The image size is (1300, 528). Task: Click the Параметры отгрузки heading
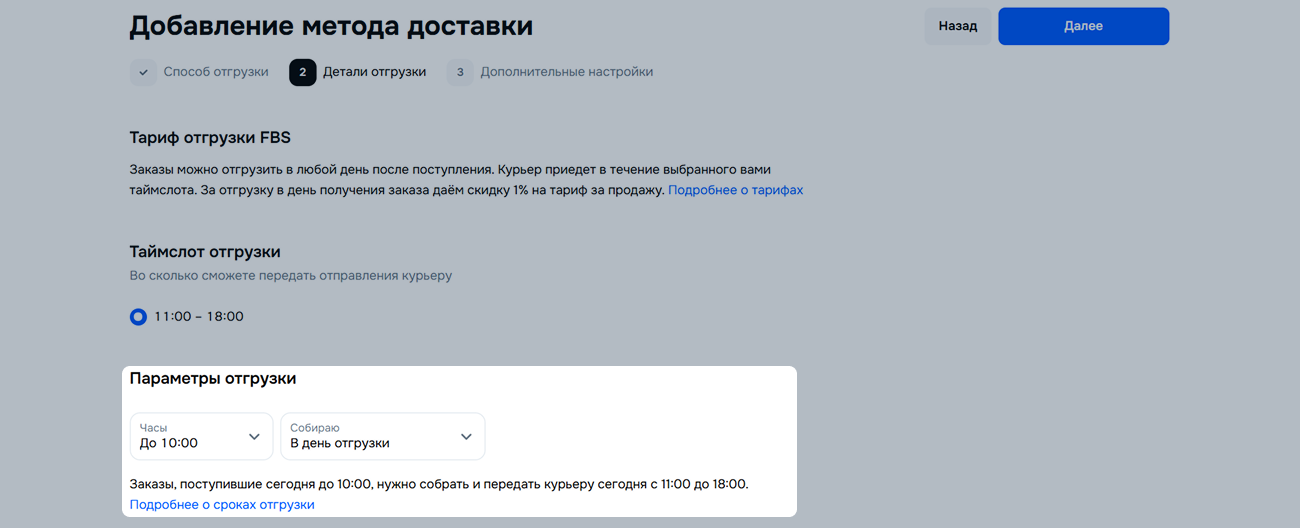(x=213, y=379)
